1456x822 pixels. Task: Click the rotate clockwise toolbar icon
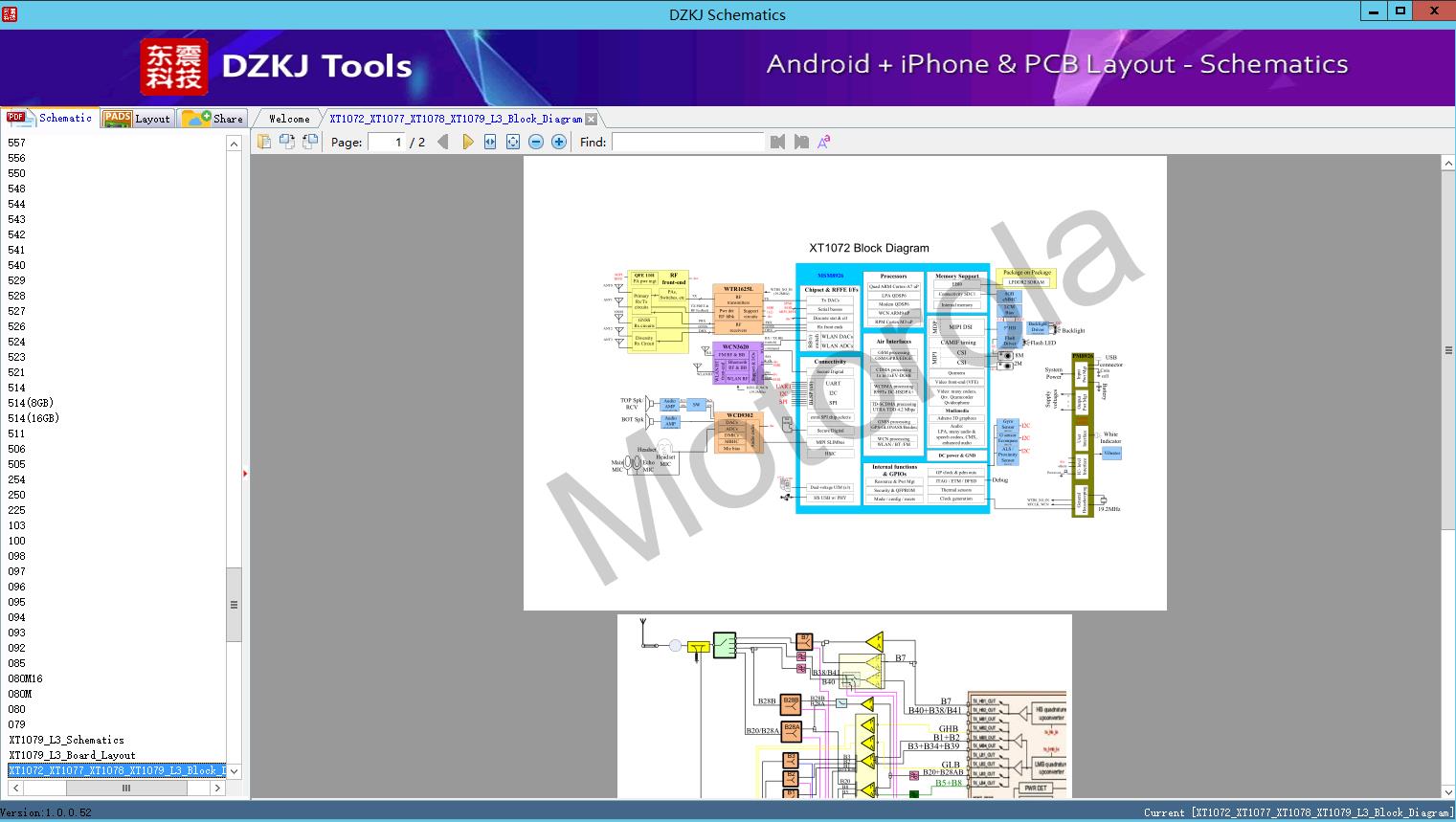(310, 142)
